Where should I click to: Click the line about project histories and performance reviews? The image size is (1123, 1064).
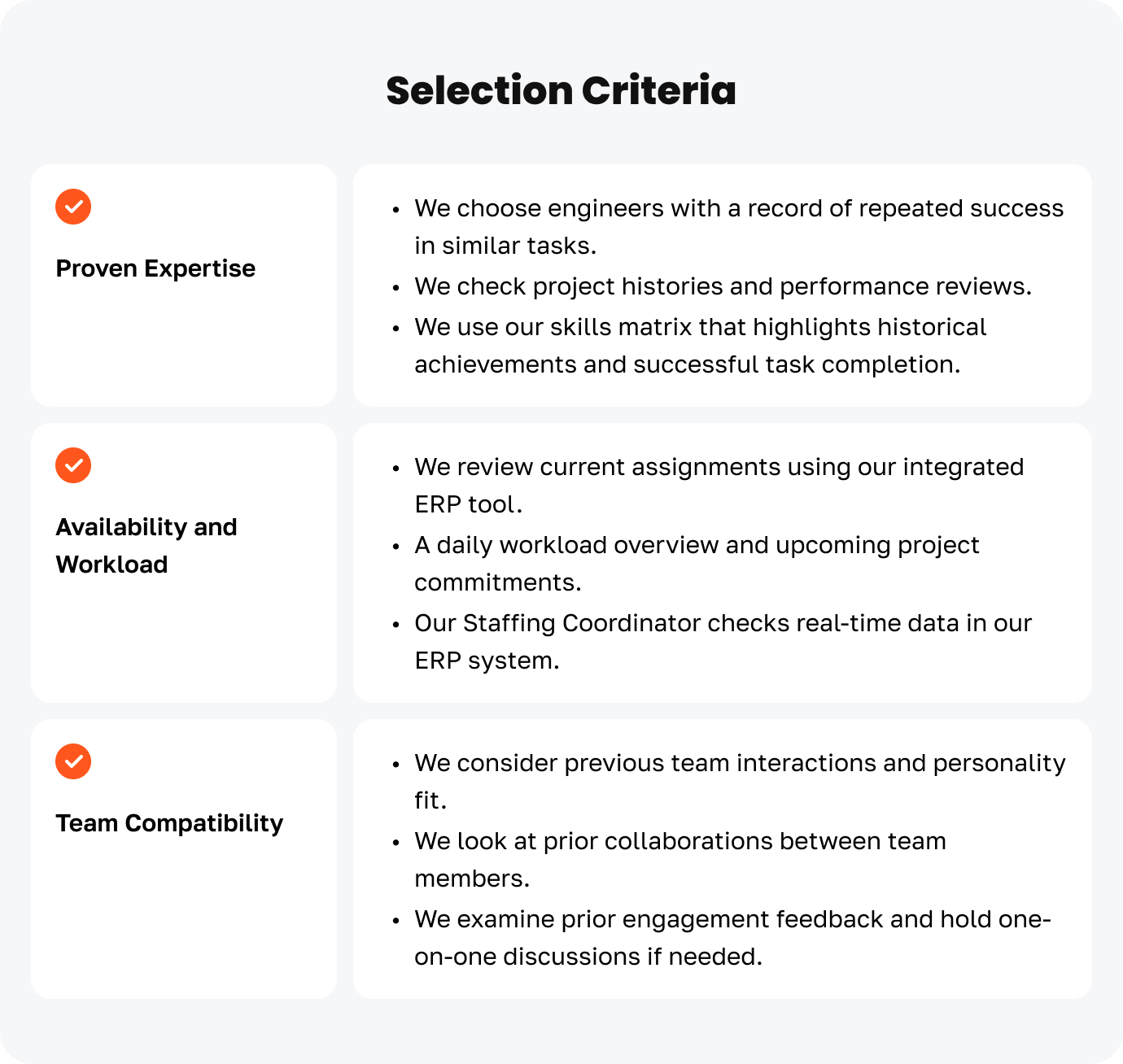(x=723, y=286)
